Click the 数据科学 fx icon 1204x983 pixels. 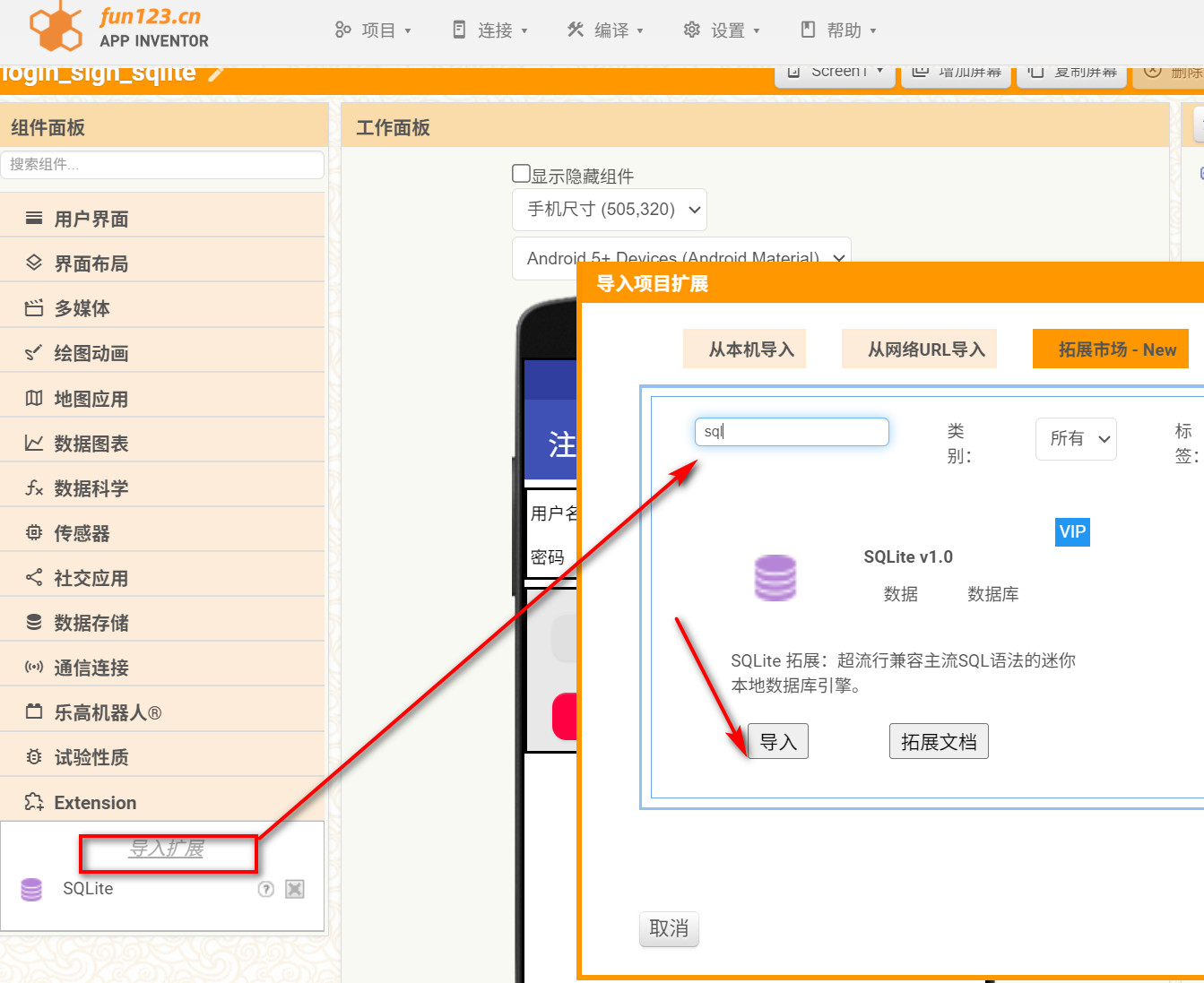click(x=34, y=488)
